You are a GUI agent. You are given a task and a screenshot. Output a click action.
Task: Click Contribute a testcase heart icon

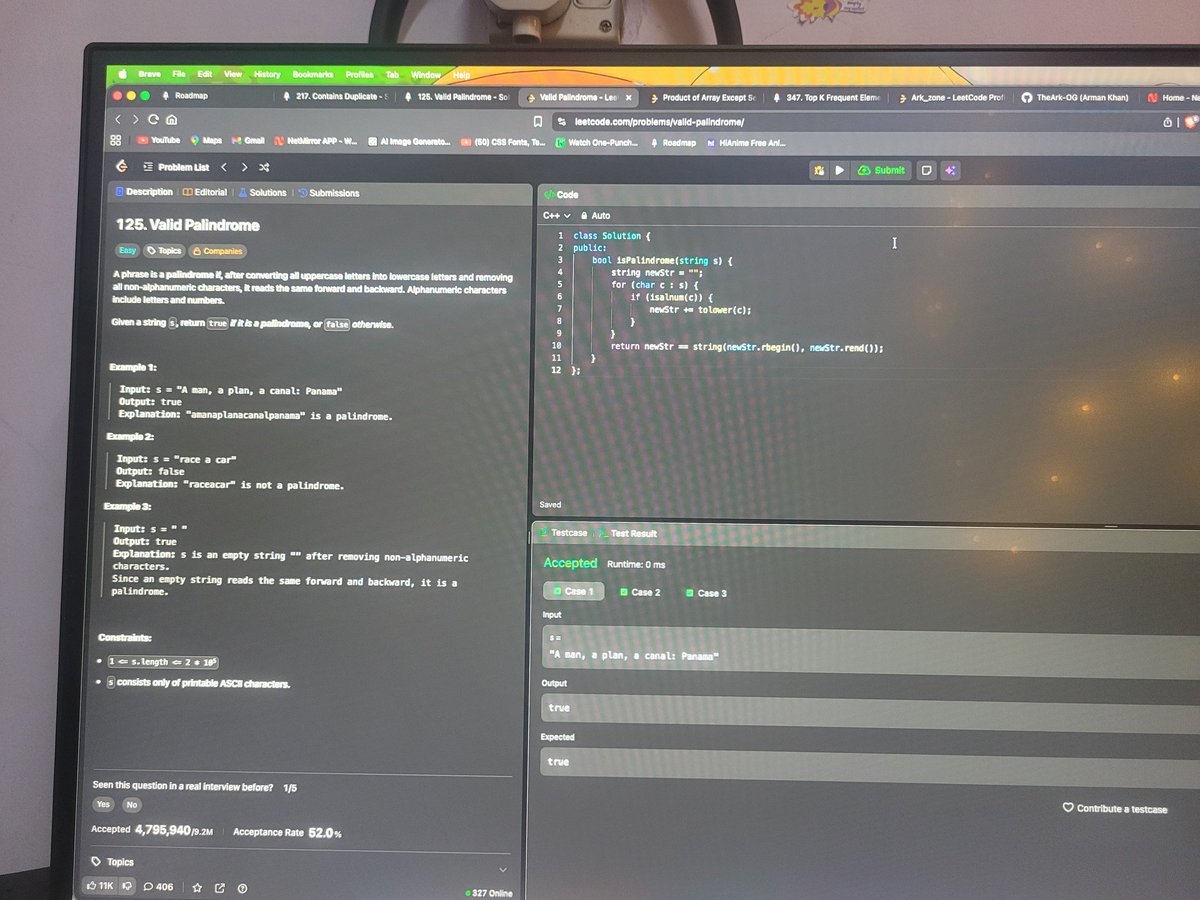(1067, 808)
